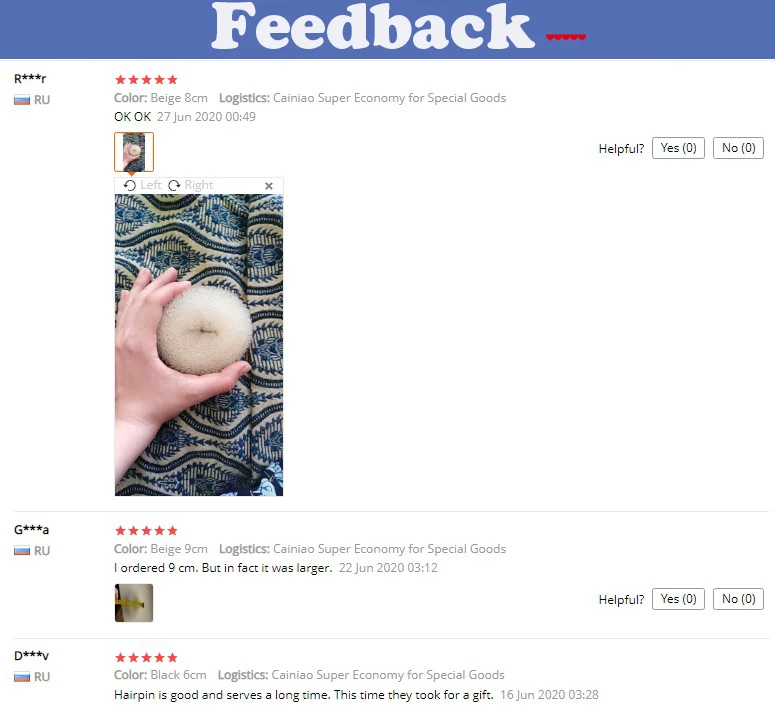This screenshot has height=714, width=775.
Task: Vote No on G***a's 9 cm review
Action: point(738,599)
